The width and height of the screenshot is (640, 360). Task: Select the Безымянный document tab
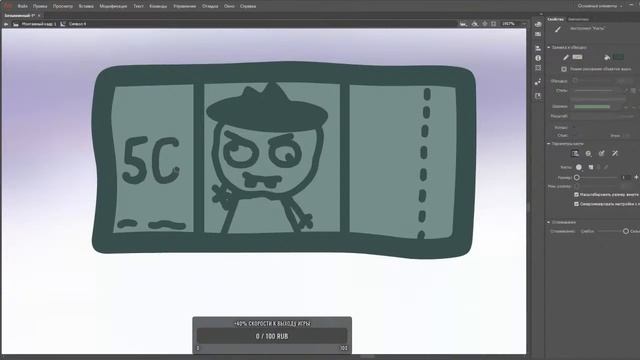[20, 16]
